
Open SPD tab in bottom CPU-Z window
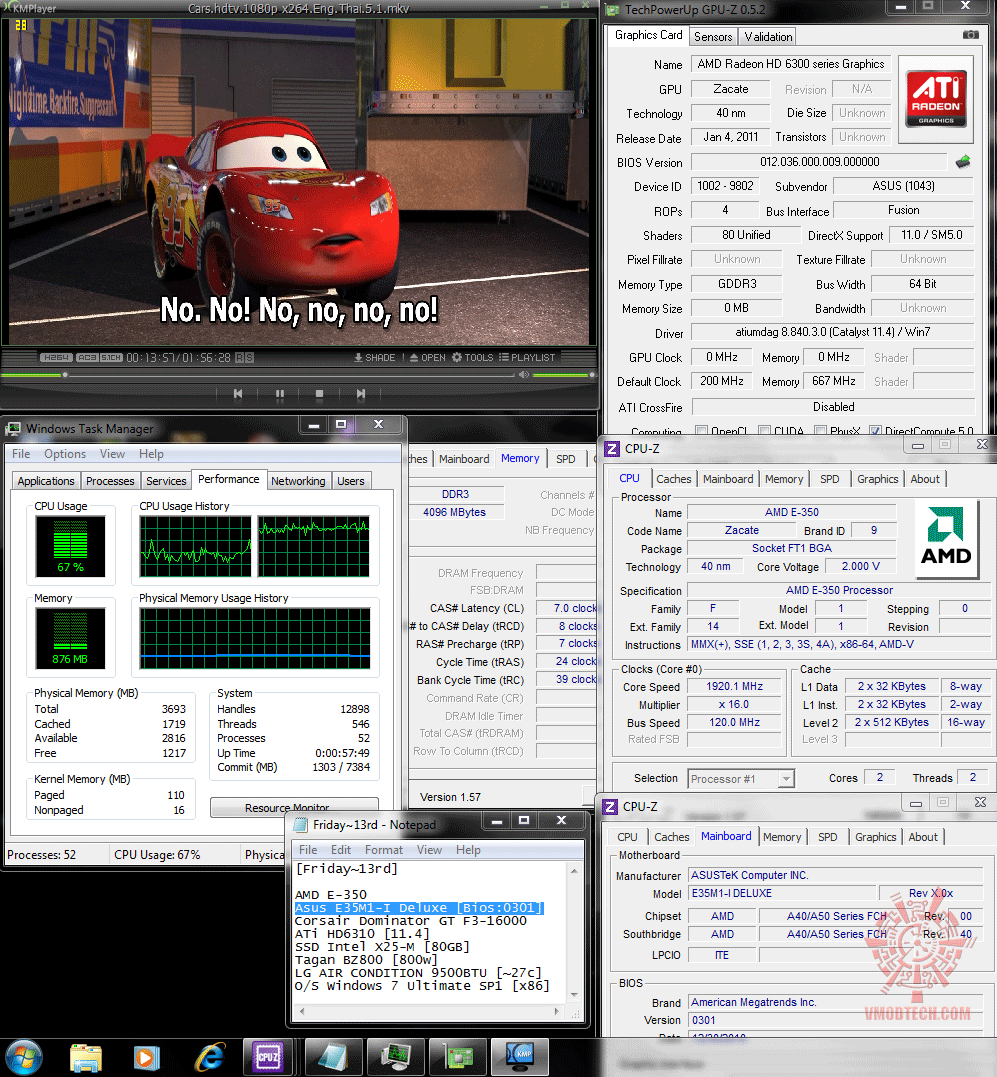[827, 837]
